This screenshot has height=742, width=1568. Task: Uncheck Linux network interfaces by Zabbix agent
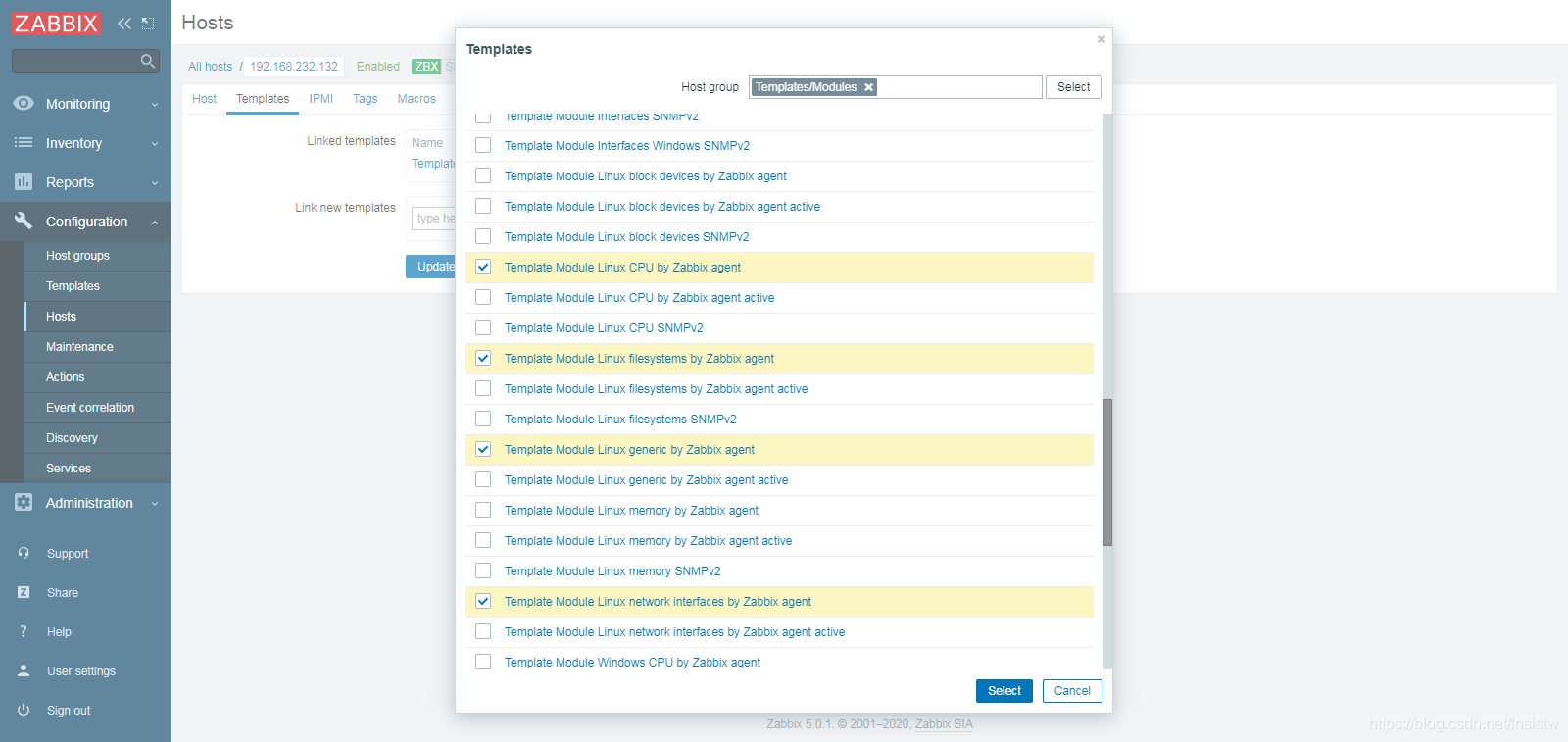pyautogui.click(x=483, y=601)
